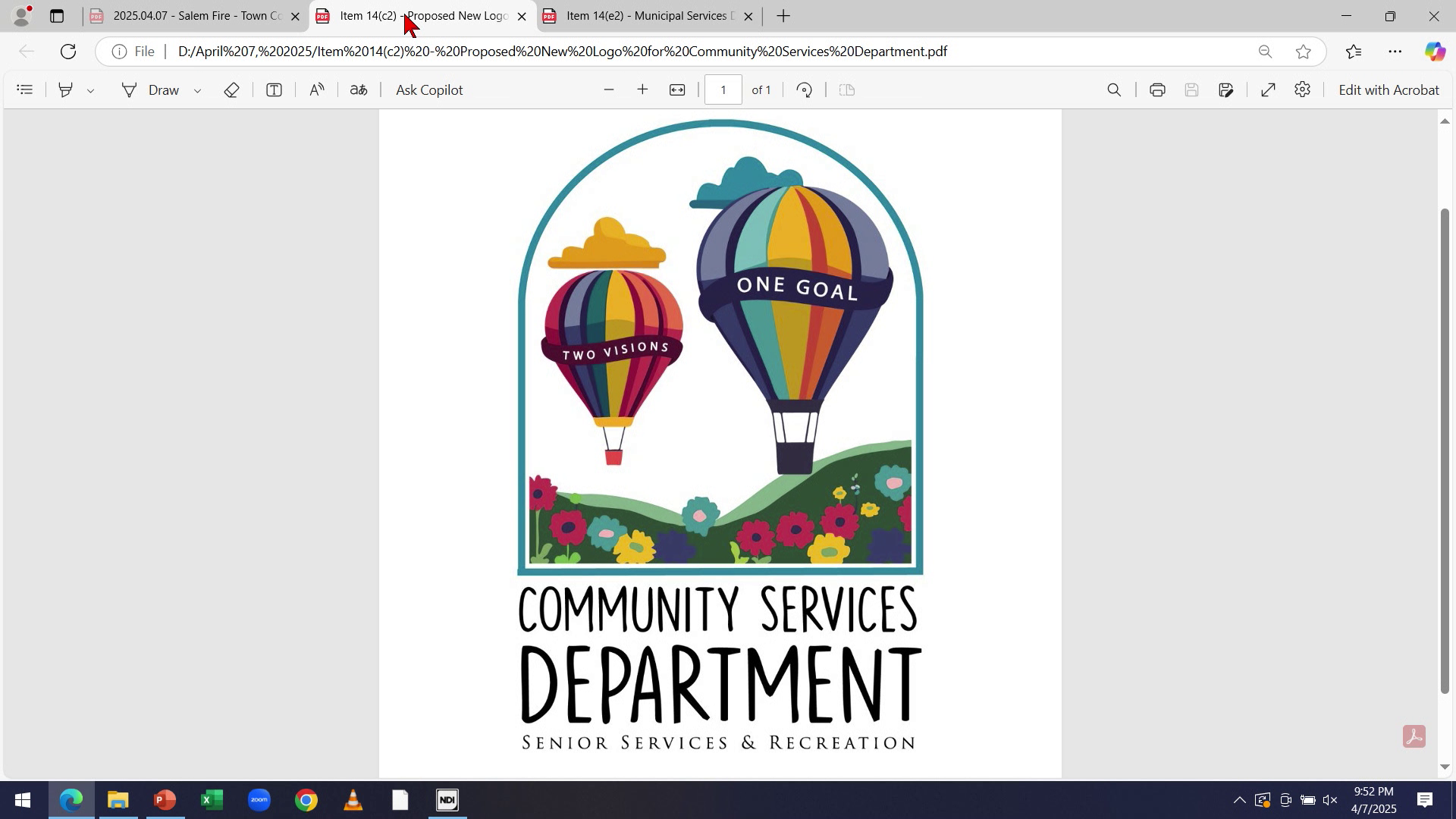
Task: Open VLC media player from taskbar
Action: (353, 800)
